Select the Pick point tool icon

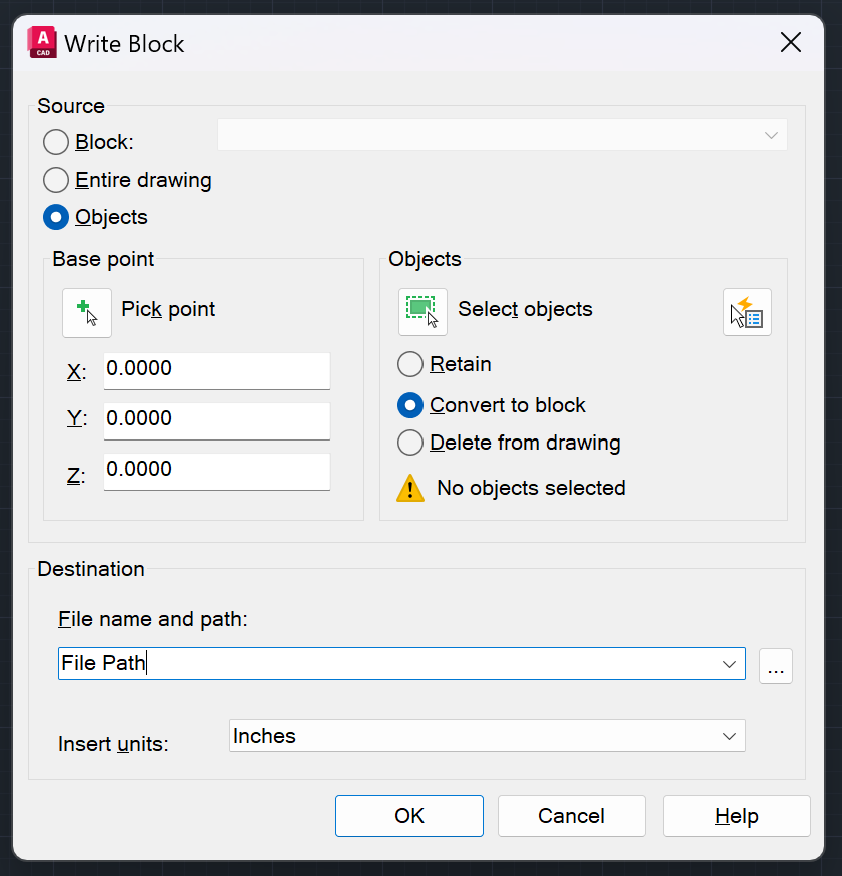(x=87, y=310)
